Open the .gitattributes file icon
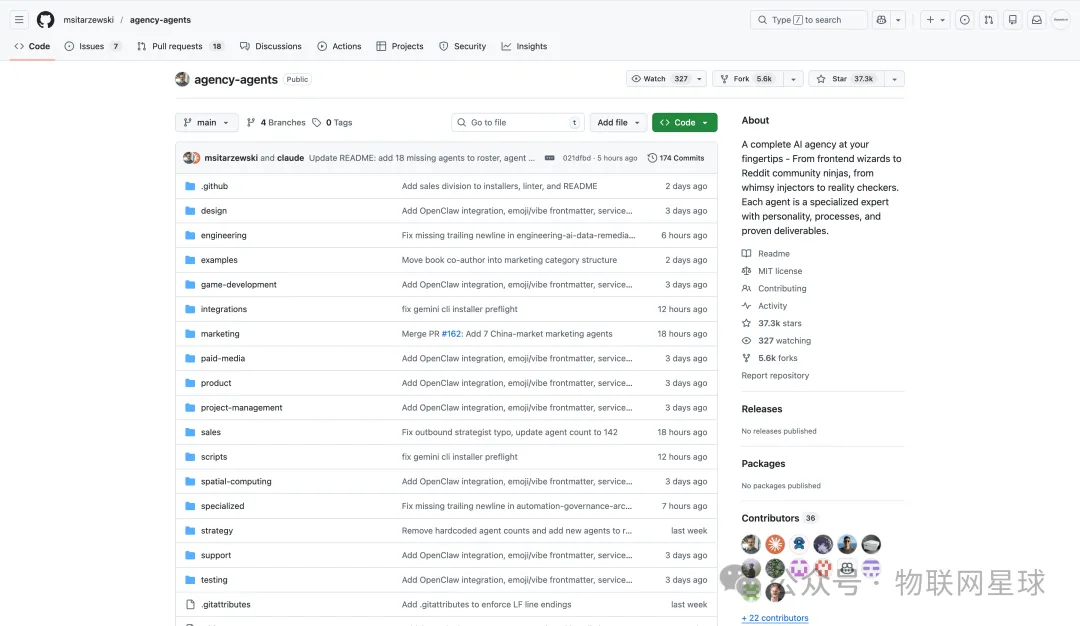Screen dimensions: 1080x626 tap(190, 605)
